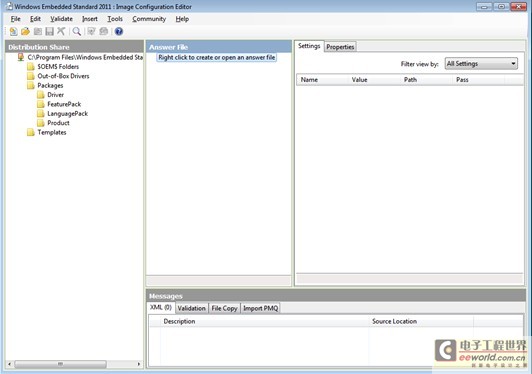Open the Validate menu
532x374 pixels.
pos(61,19)
